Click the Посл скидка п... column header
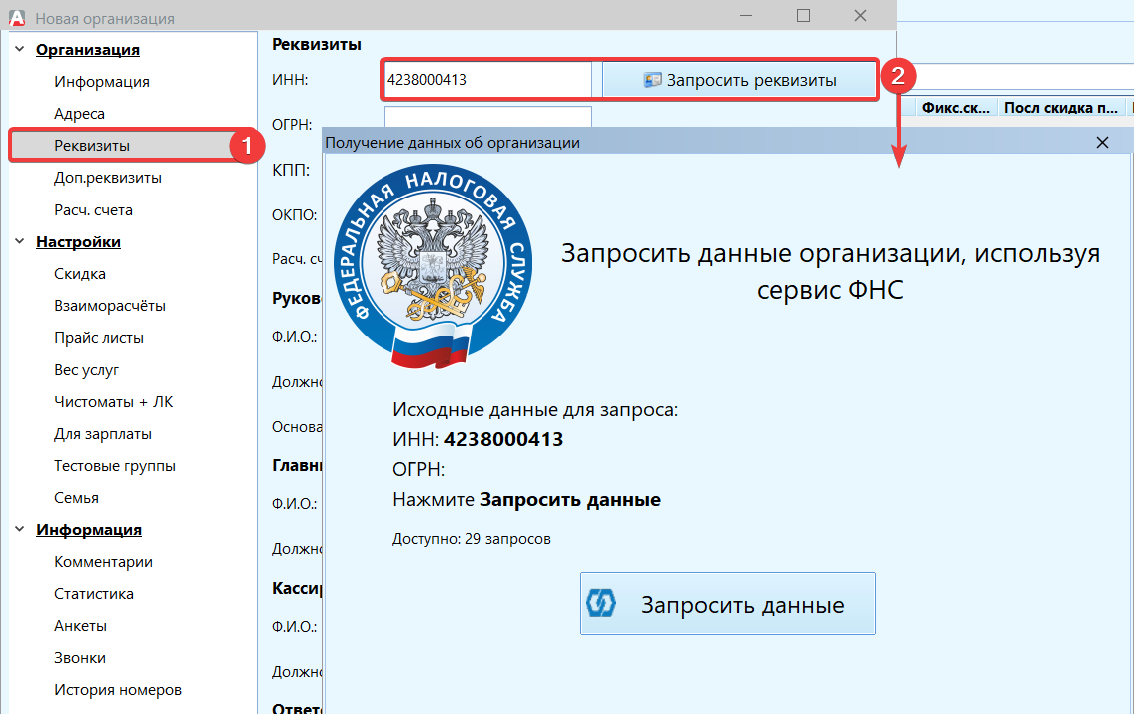1134x714 pixels. coord(1061,108)
